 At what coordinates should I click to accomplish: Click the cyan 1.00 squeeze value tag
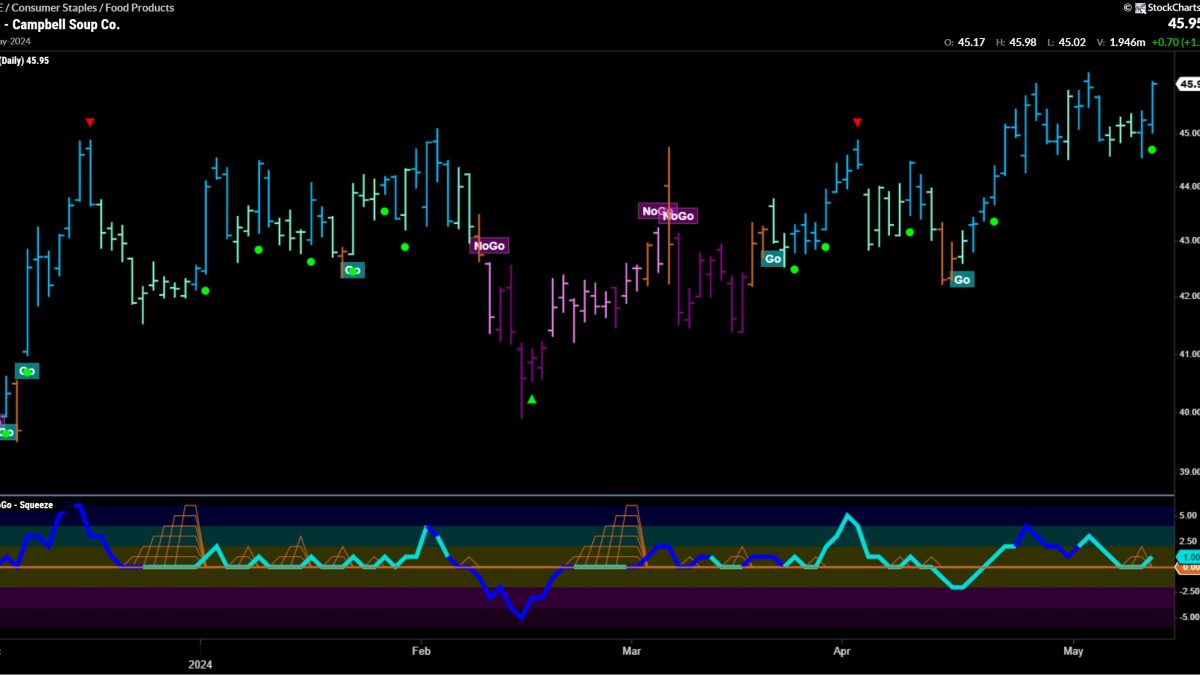(1187, 556)
